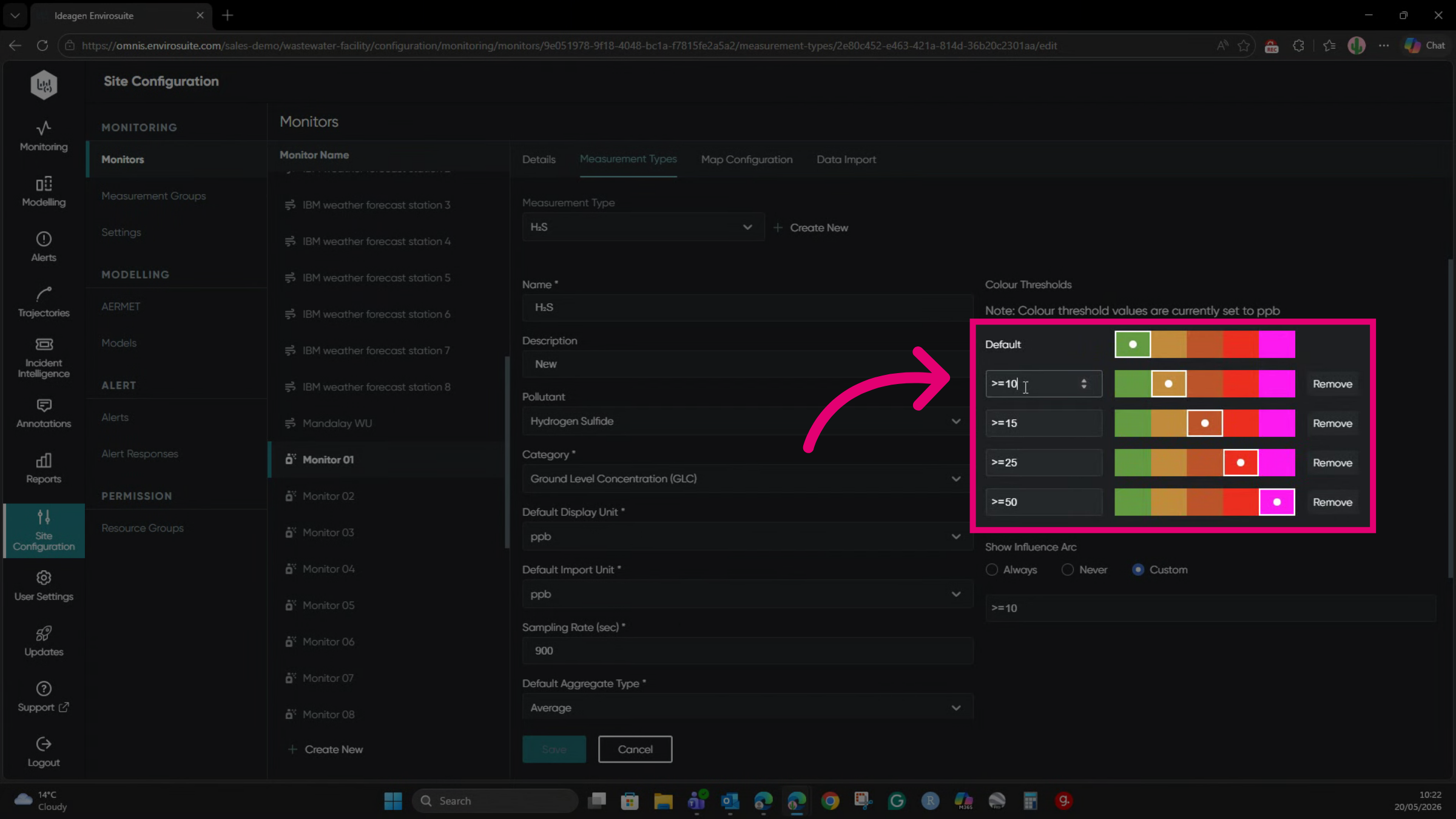1456x819 pixels.
Task: Select Mandalay WU monitor
Action: point(388,423)
